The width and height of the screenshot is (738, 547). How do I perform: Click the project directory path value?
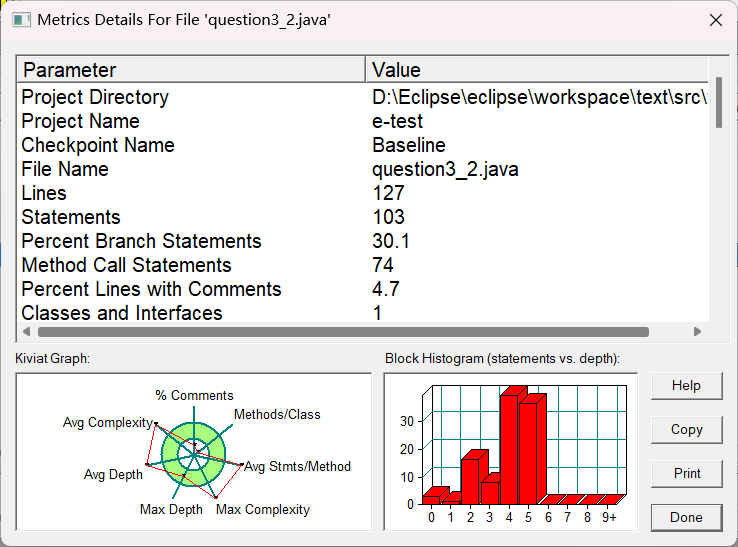539,97
